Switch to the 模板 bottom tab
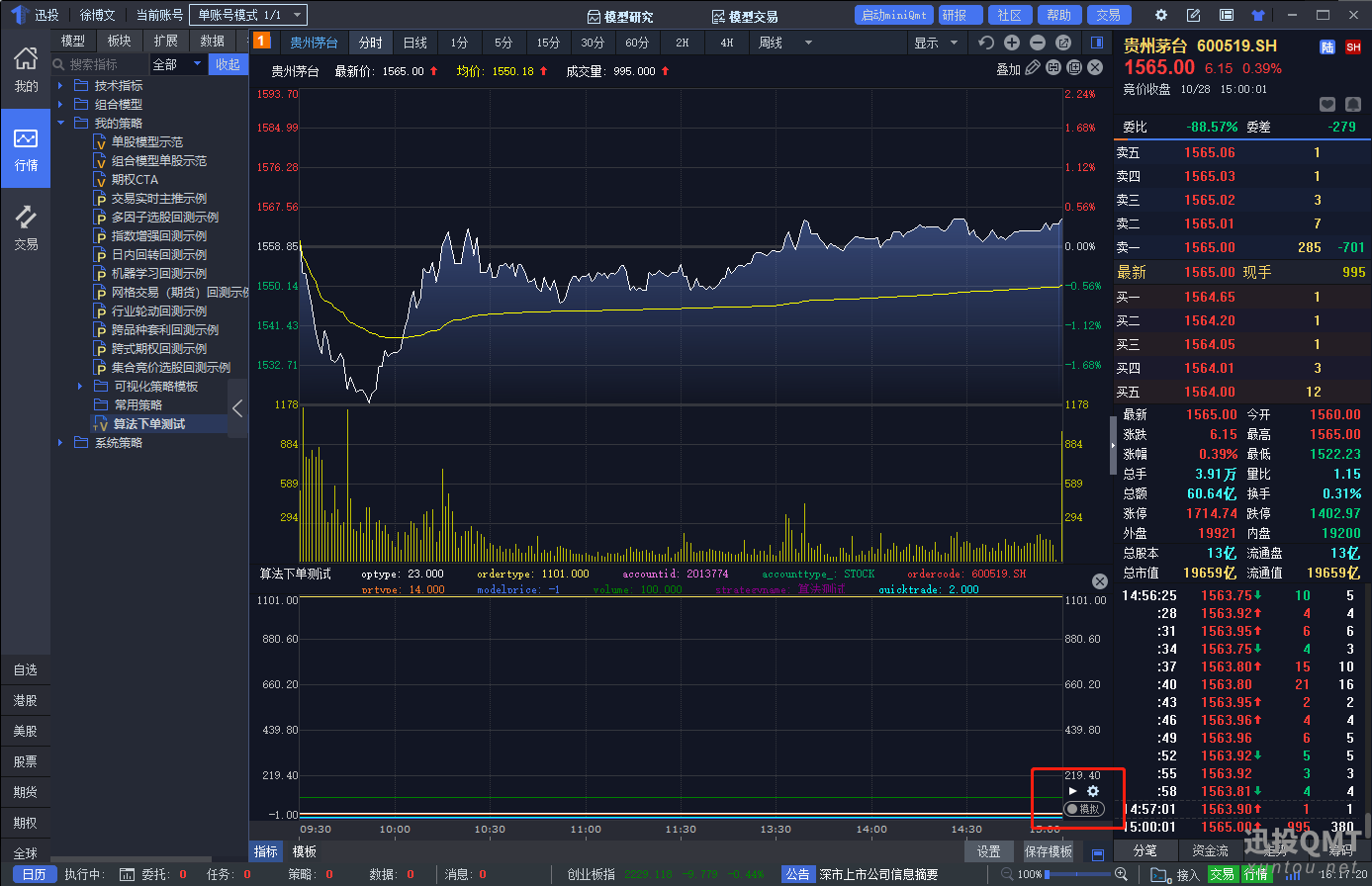This screenshot has height=886, width=1372. coord(305,851)
